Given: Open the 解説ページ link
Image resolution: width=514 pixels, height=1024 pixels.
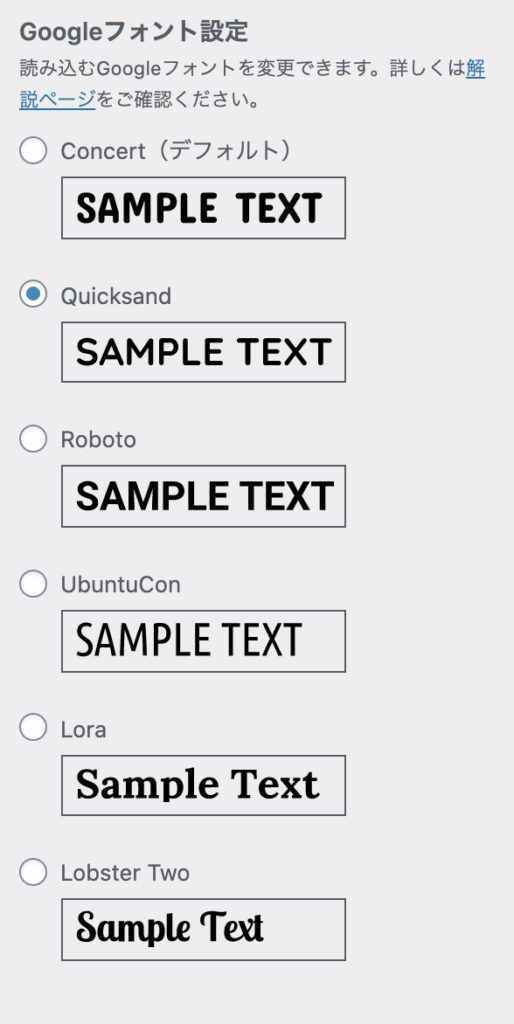Looking at the screenshot, I should [57, 100].
